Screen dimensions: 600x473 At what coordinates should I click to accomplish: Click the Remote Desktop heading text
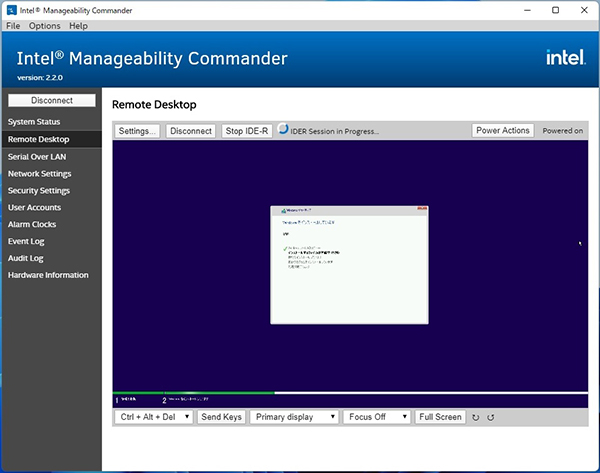click(x=154, y=104)
